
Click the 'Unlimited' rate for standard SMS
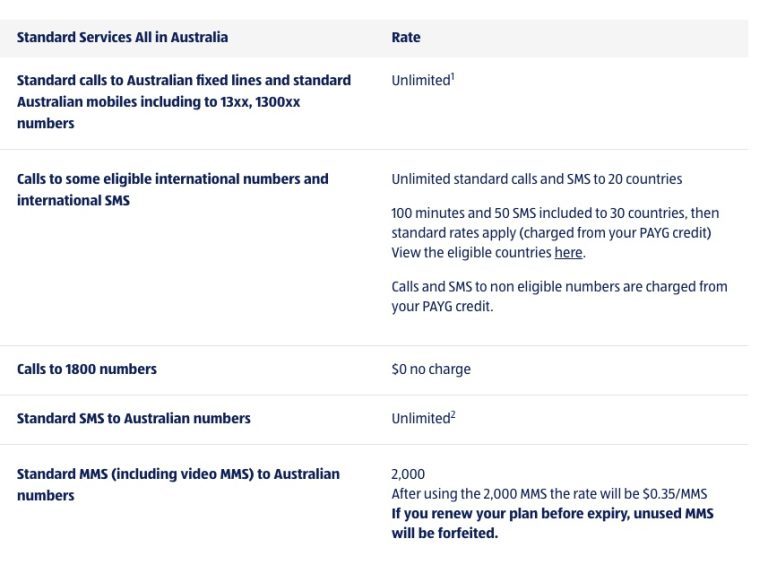420,418
